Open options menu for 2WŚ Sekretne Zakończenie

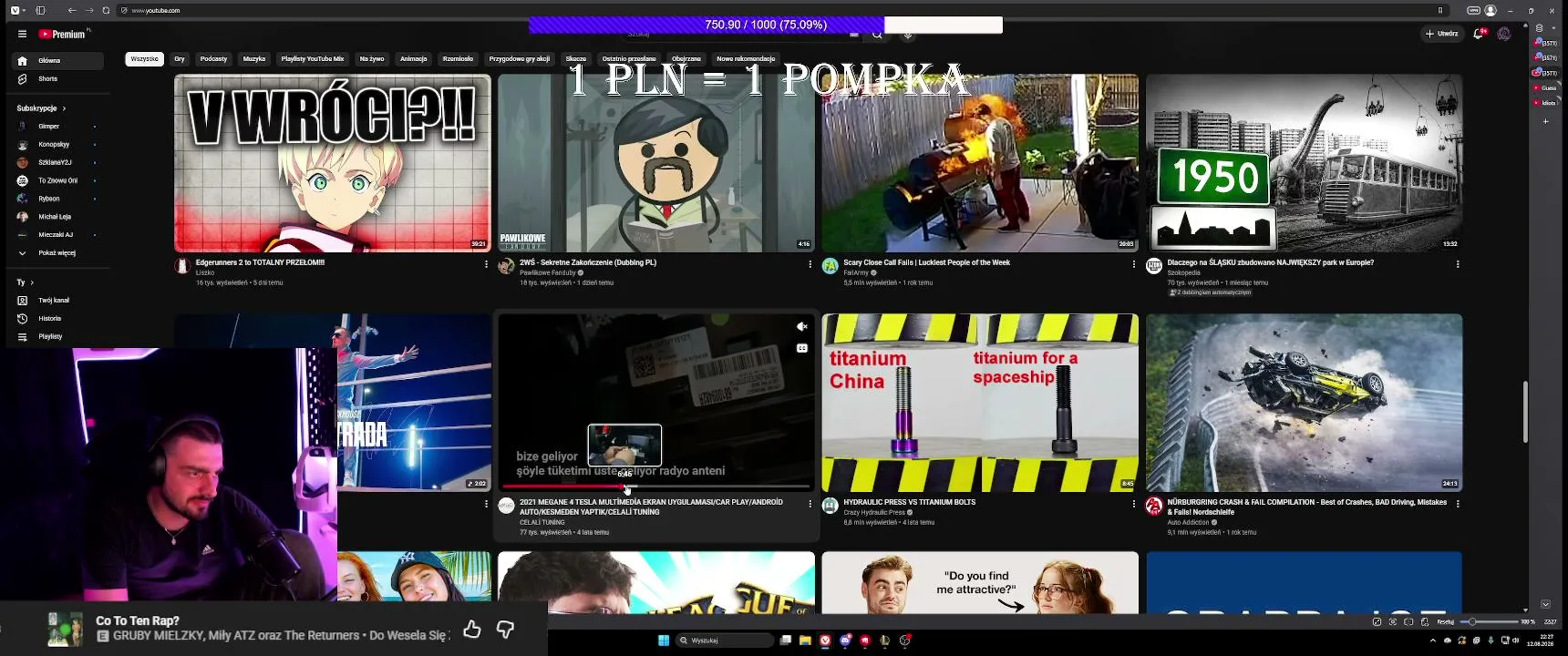(810, 264)
